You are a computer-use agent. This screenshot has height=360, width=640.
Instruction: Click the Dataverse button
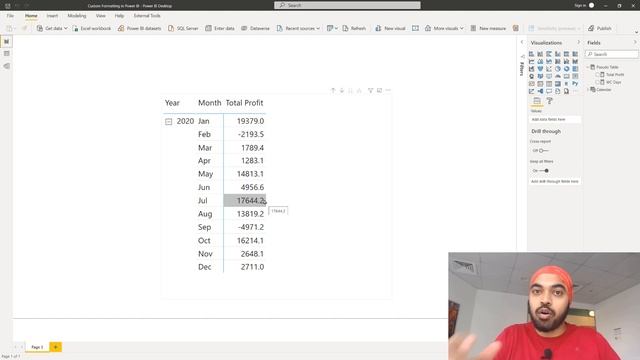click(x=256, y=28)
